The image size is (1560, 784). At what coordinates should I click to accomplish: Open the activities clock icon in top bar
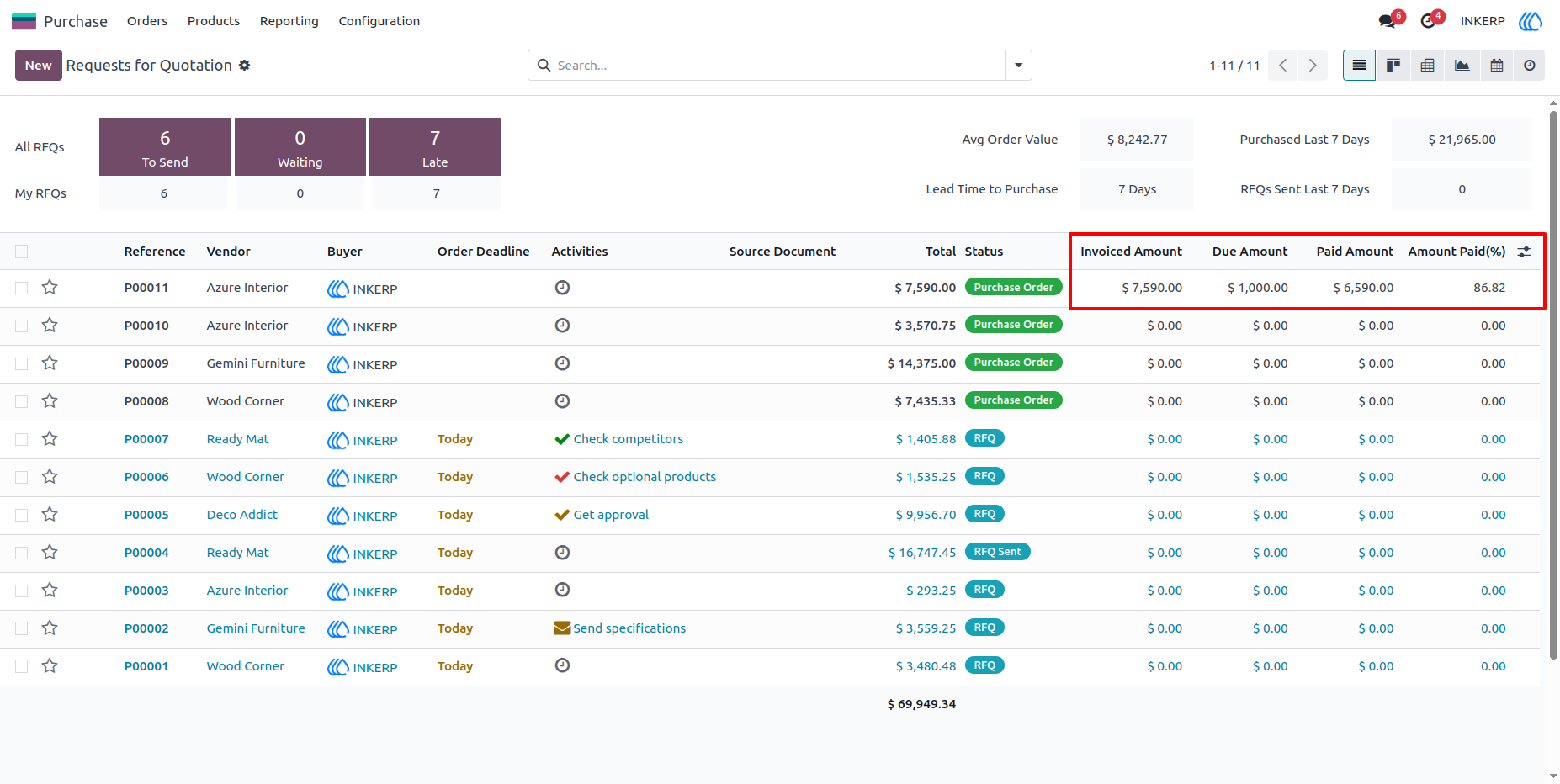point(1428,21)
